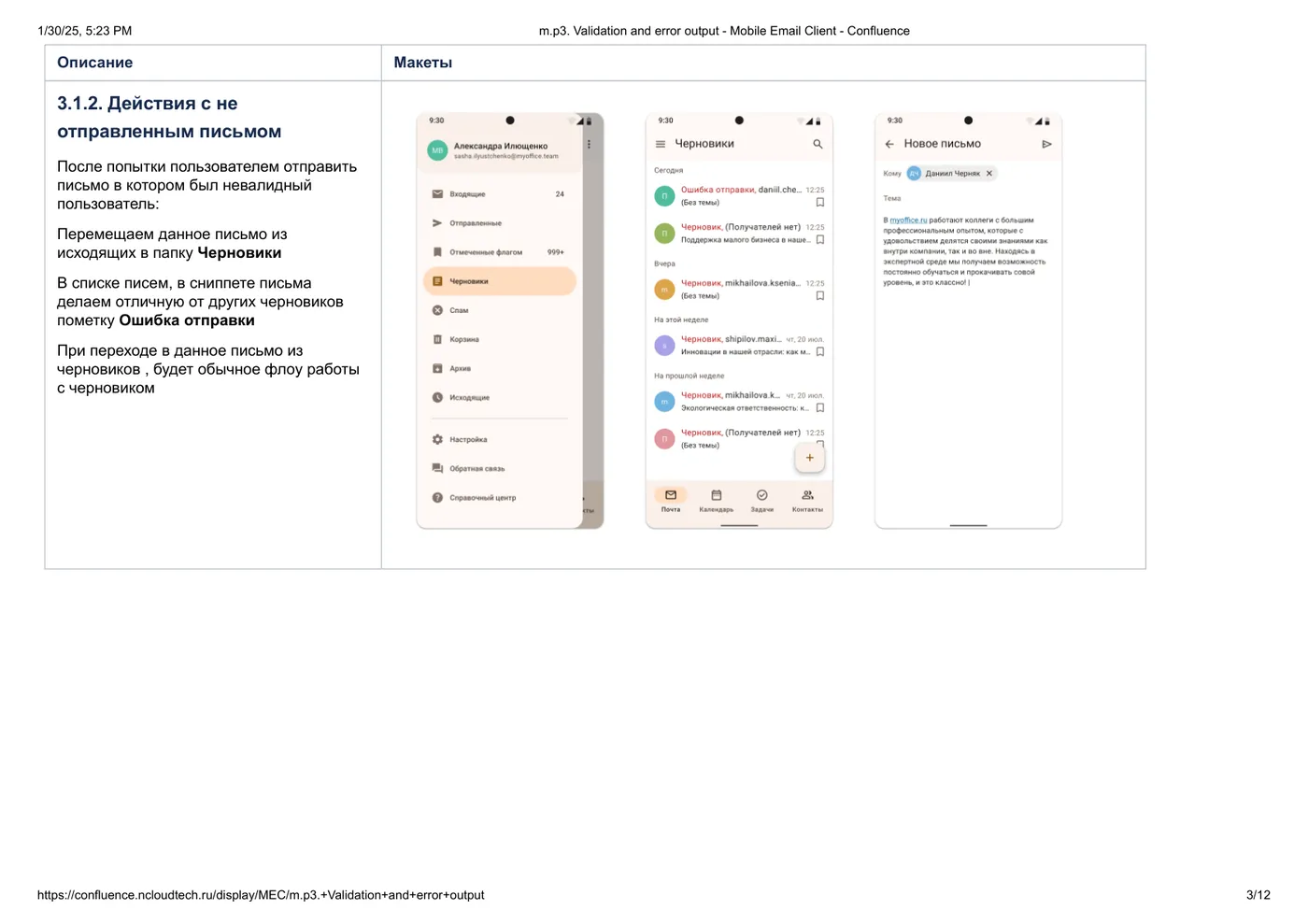Image resolution: width=1308 pixels, height=924 pixels.
Task: Click the Сегодня section header
Action: [669, 171]
